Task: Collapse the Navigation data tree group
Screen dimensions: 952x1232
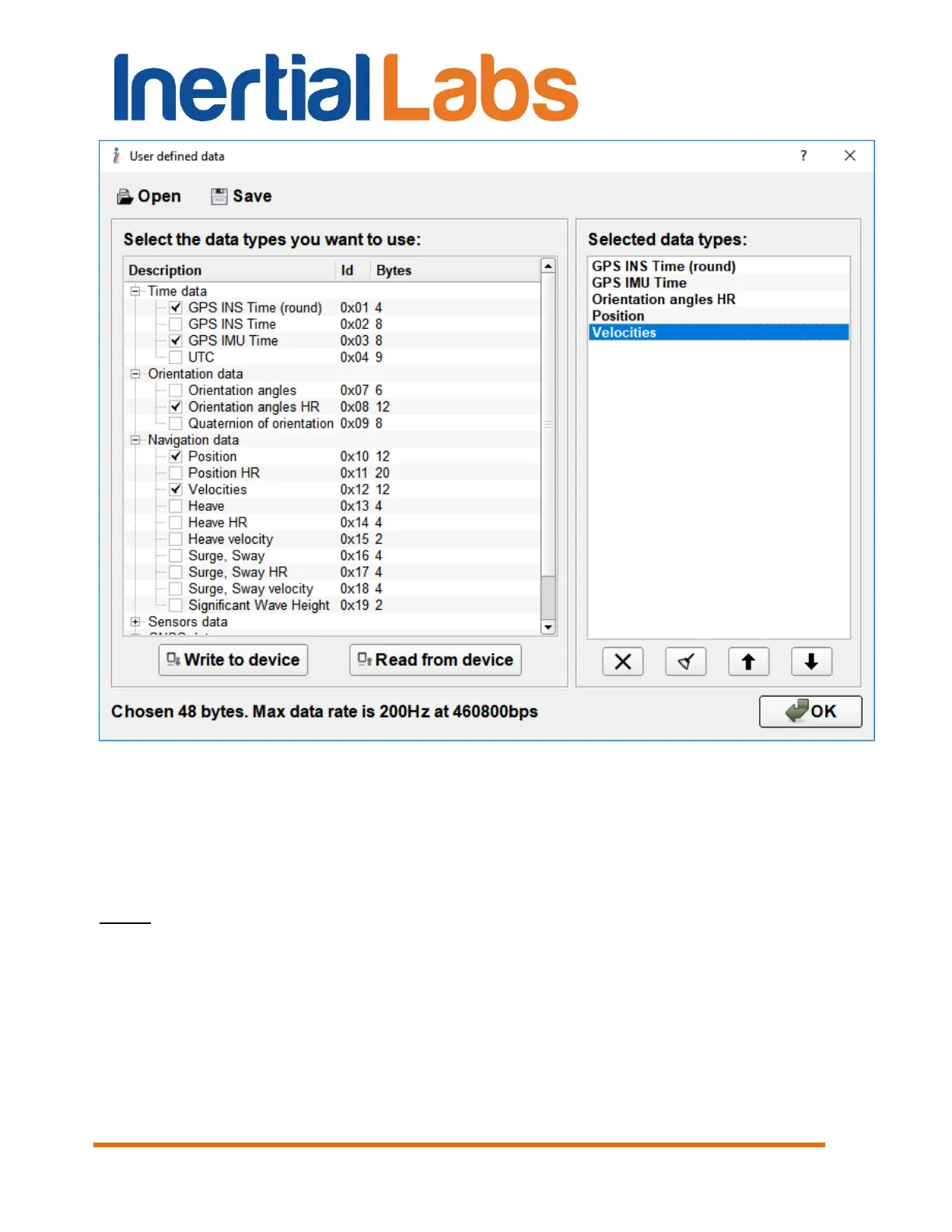Action: click(x=135, y=439)
